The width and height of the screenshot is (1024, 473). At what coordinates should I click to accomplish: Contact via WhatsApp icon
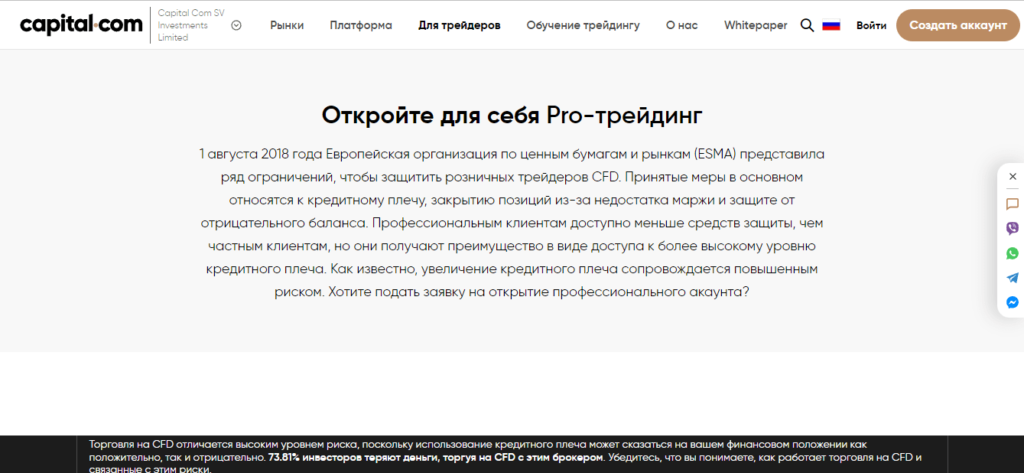pos(1012,253)
